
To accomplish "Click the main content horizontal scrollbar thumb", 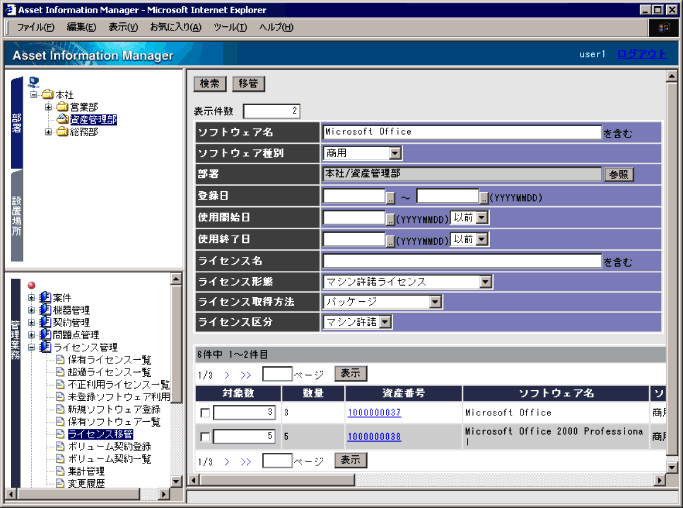I will [x=277, y=480].
